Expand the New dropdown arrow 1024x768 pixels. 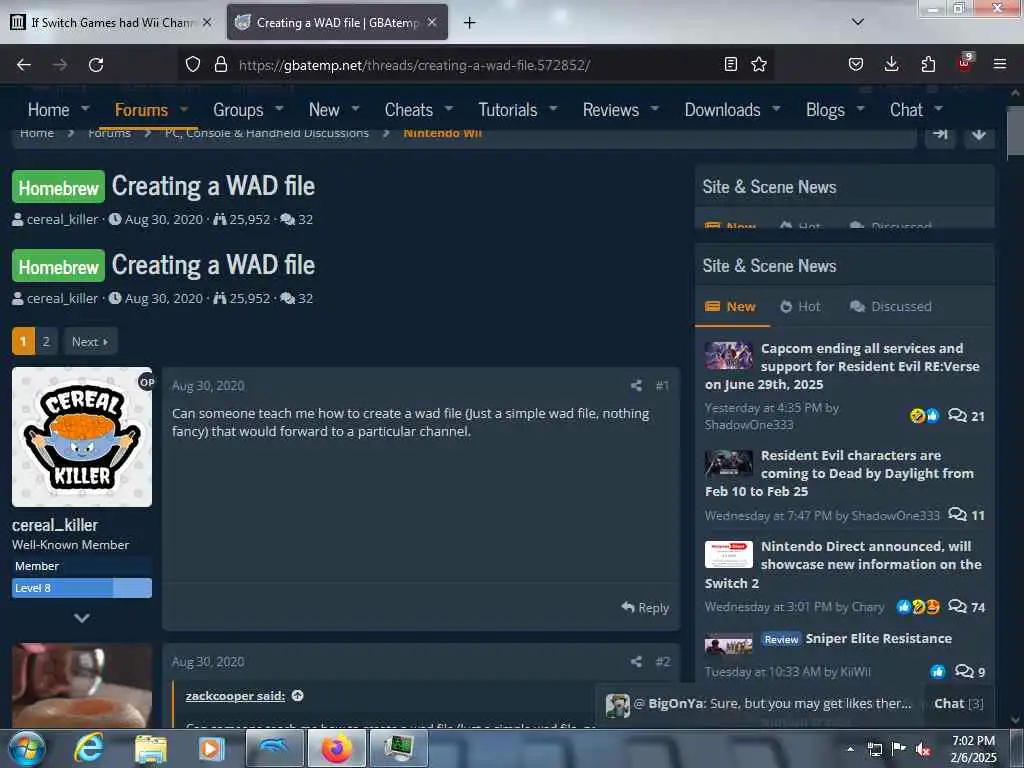point(356,108)
